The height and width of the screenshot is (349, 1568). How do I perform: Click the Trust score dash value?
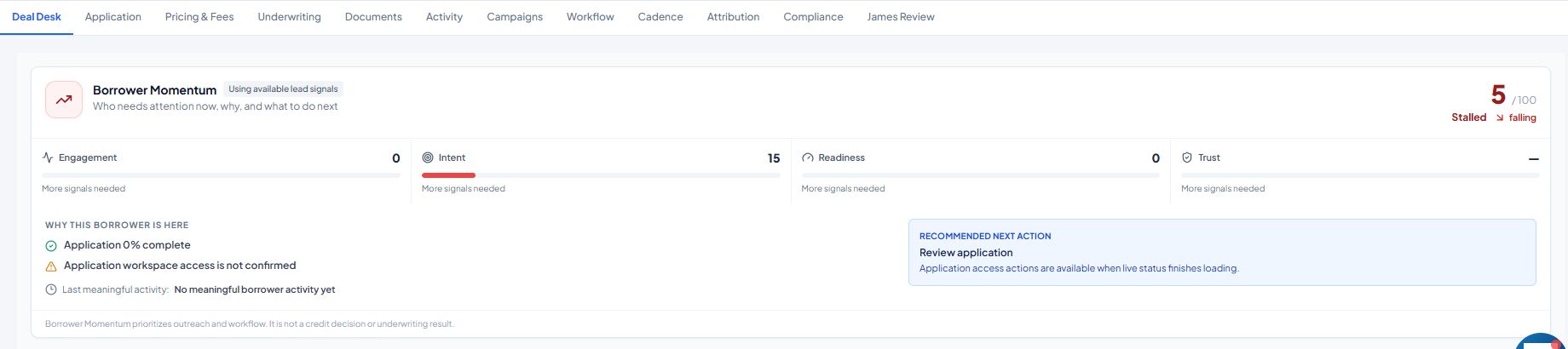coord(1534,159)
